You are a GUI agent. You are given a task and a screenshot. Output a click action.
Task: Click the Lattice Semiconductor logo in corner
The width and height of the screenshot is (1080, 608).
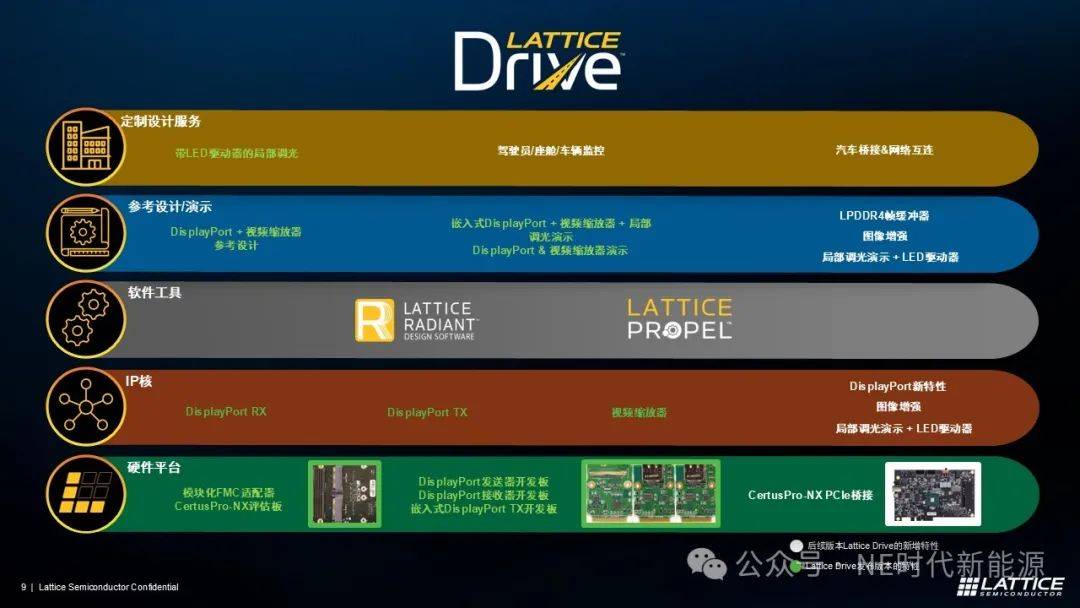[1010, 586]
